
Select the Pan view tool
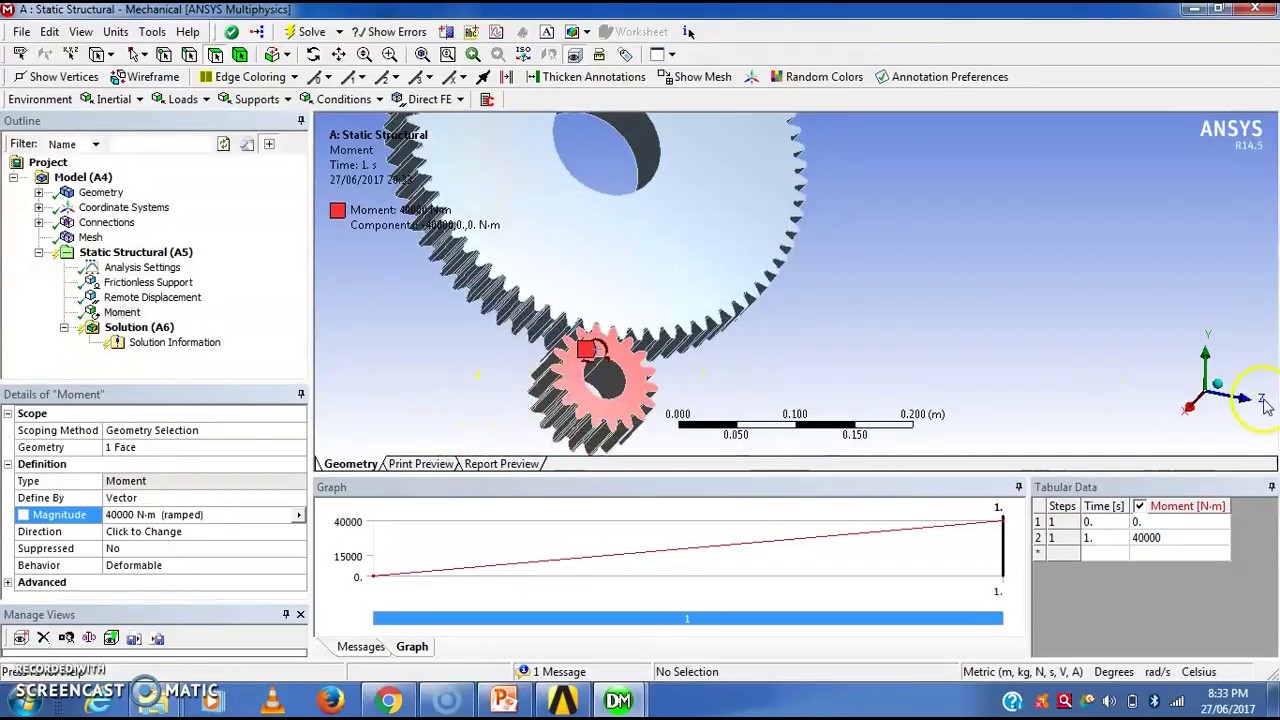tap(339, 54)
